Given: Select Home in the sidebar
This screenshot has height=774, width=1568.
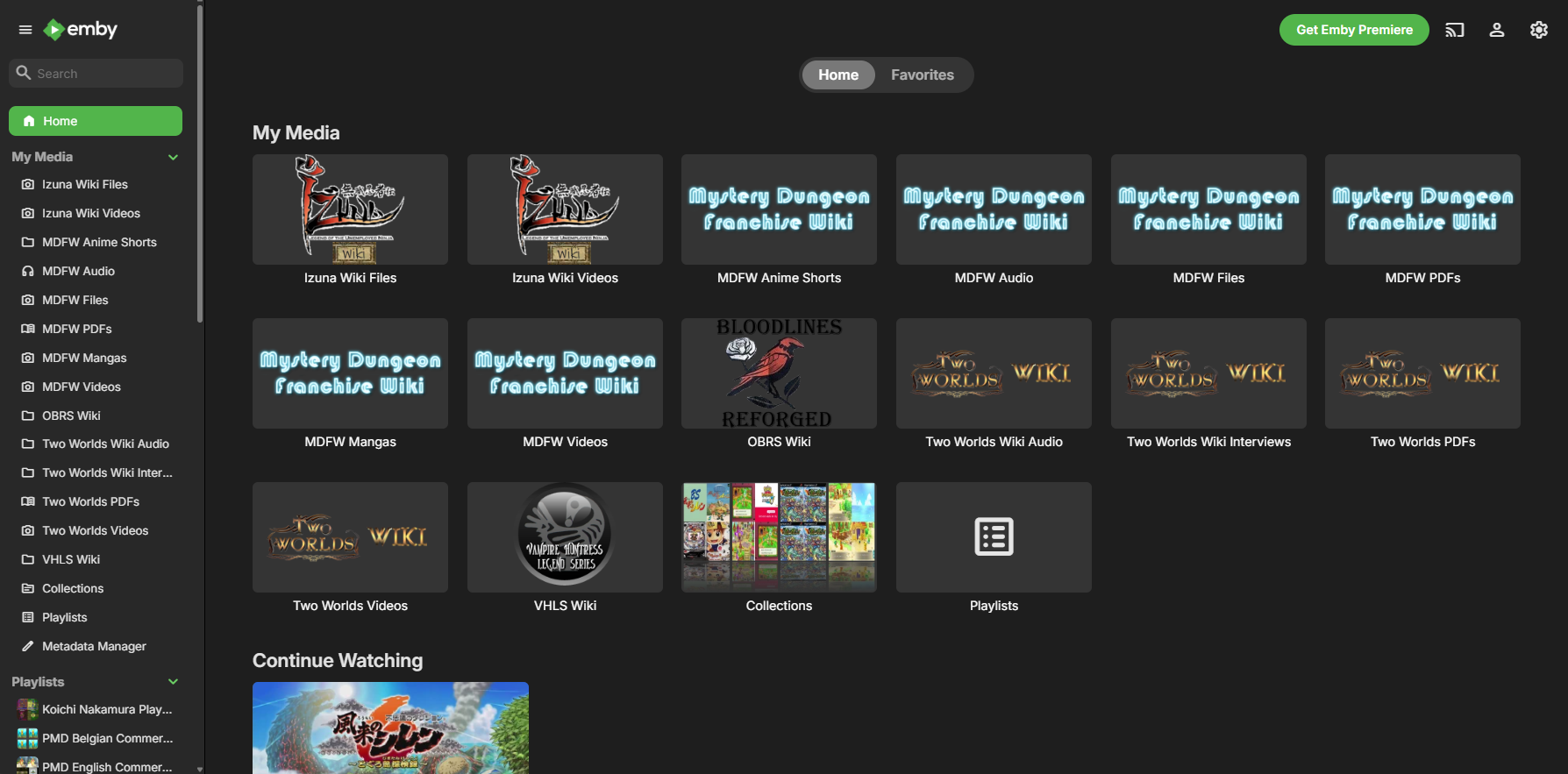Looking at the screenshot, I should point(96,121).
